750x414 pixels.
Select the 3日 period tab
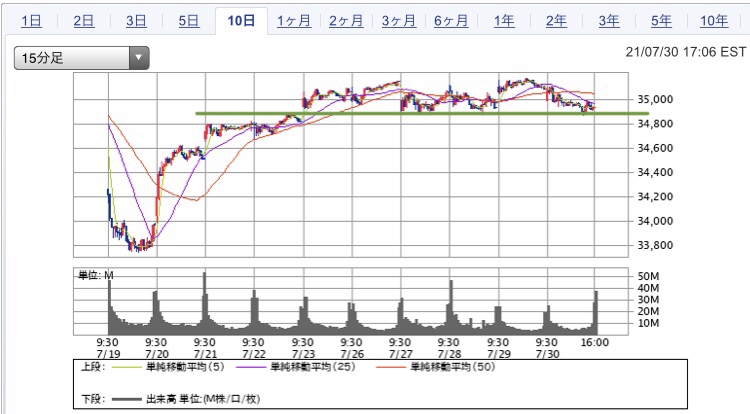click(136, 21)
